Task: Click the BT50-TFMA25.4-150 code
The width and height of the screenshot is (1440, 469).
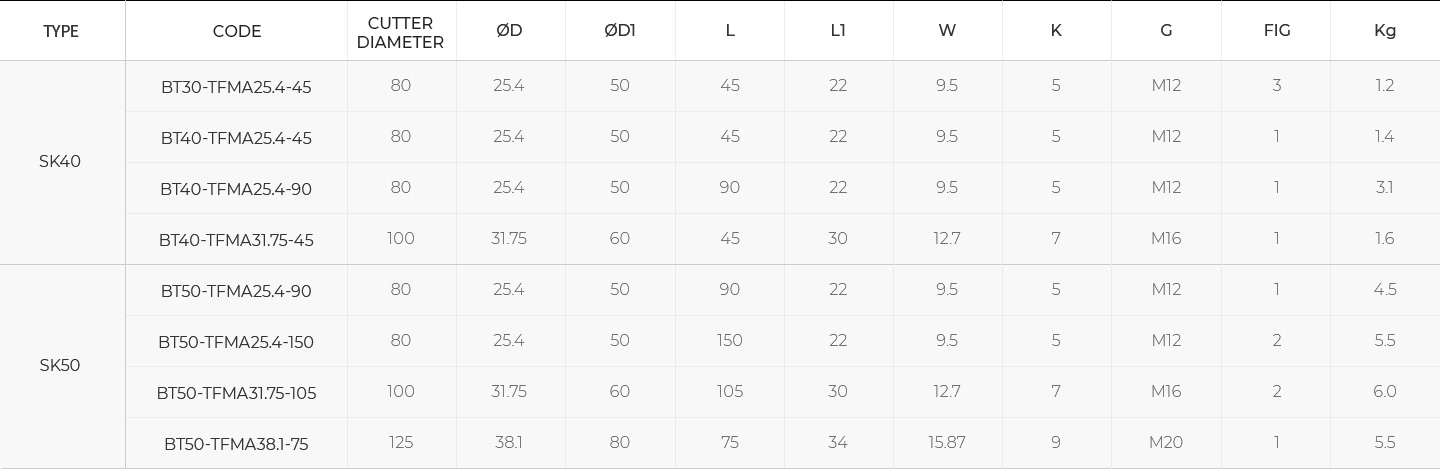Action: click(x=236, y=342)
